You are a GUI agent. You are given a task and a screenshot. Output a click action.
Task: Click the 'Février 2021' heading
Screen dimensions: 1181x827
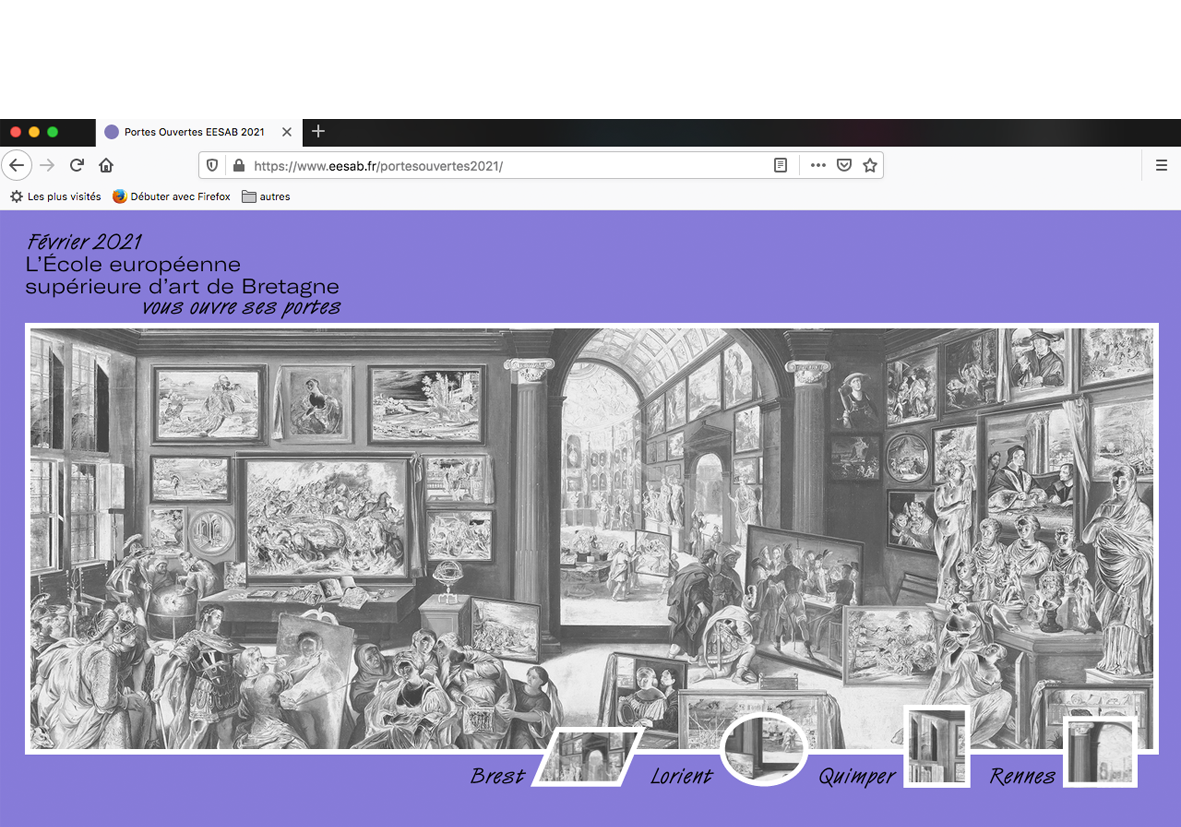(x=84, y=242)
